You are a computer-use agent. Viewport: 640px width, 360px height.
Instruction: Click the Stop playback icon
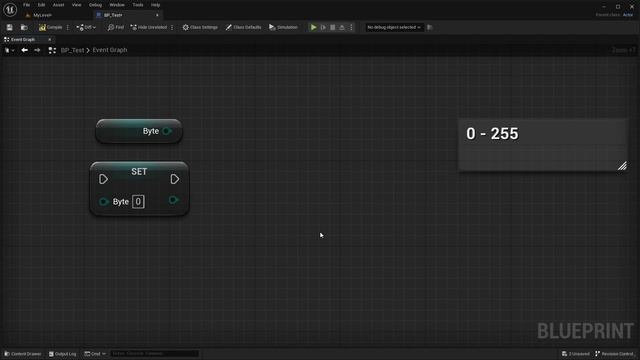click(333, 27)
